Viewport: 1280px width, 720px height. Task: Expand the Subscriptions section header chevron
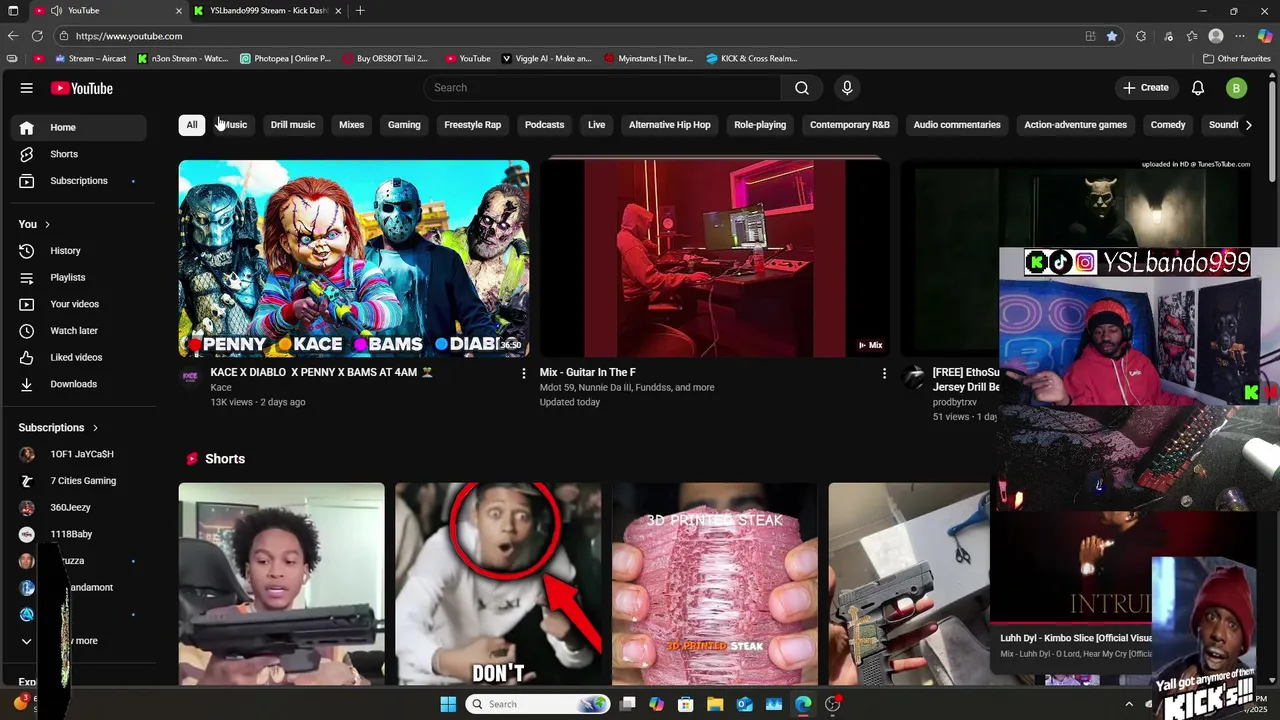(x=95, y=428)
